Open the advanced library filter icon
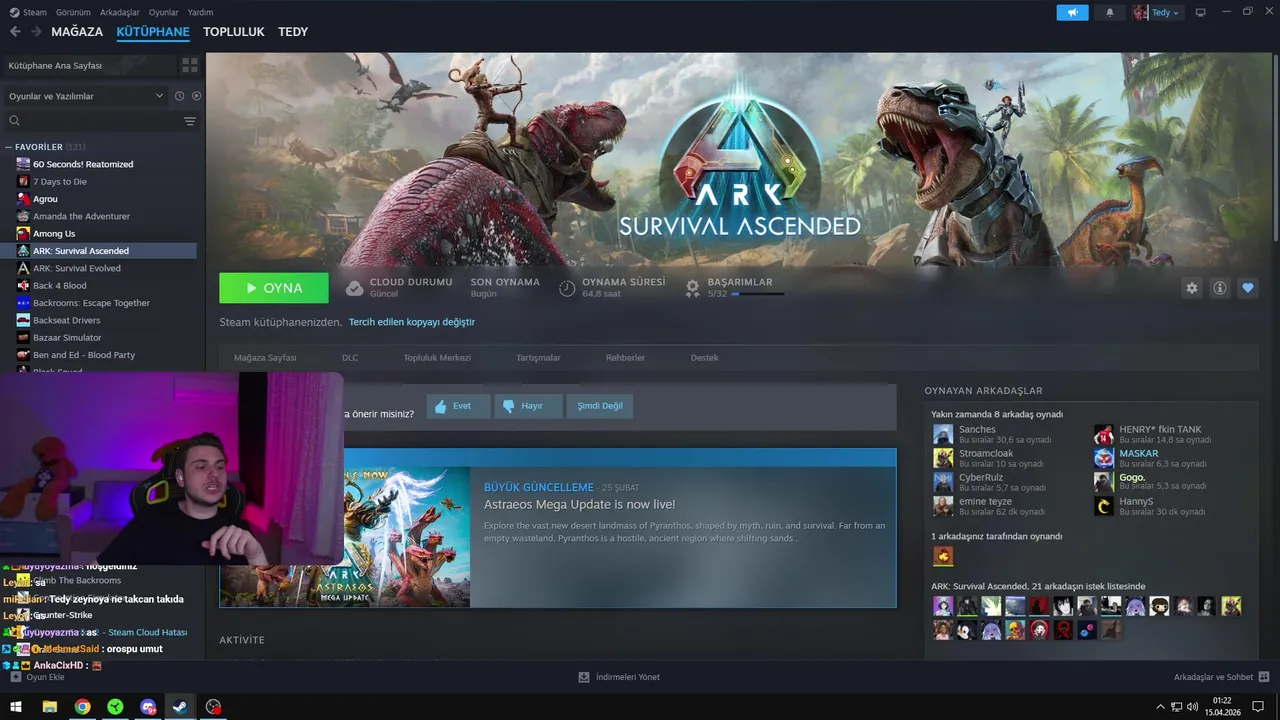The width and height of the screenshot is (1280, 720). coord(190,121)
